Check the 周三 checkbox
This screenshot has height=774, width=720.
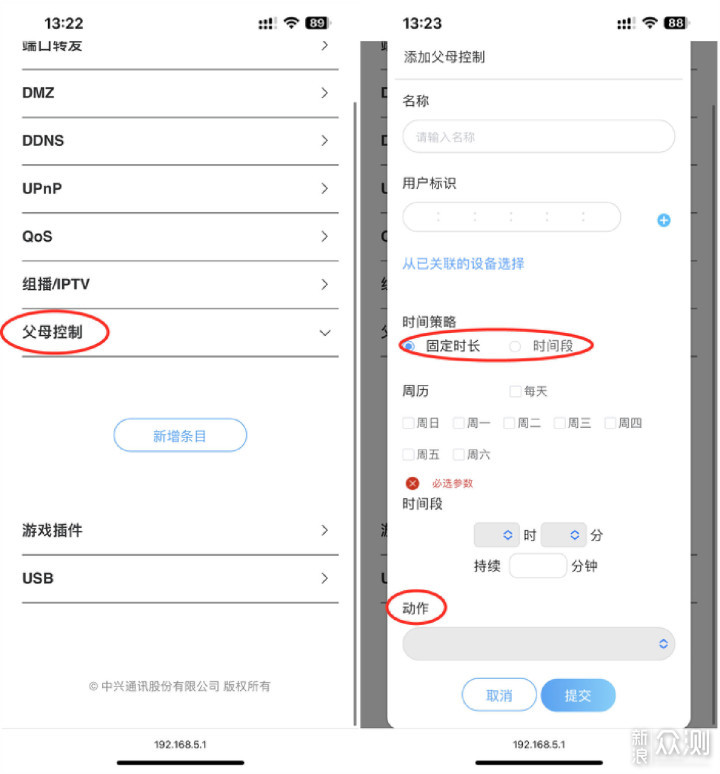click(x=559, y=423)
